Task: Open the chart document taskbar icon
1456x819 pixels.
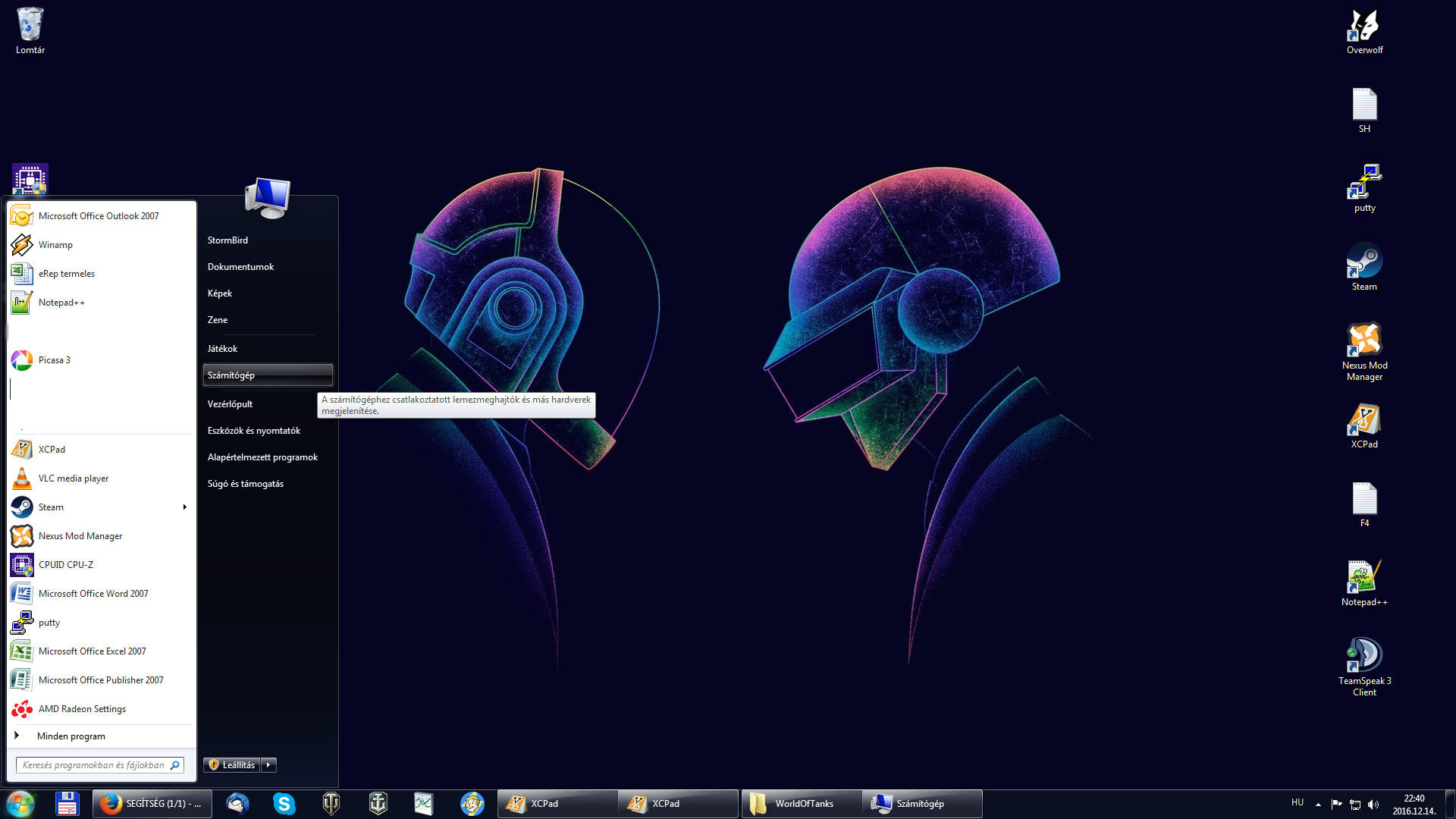Action: (x=423, y=804)
